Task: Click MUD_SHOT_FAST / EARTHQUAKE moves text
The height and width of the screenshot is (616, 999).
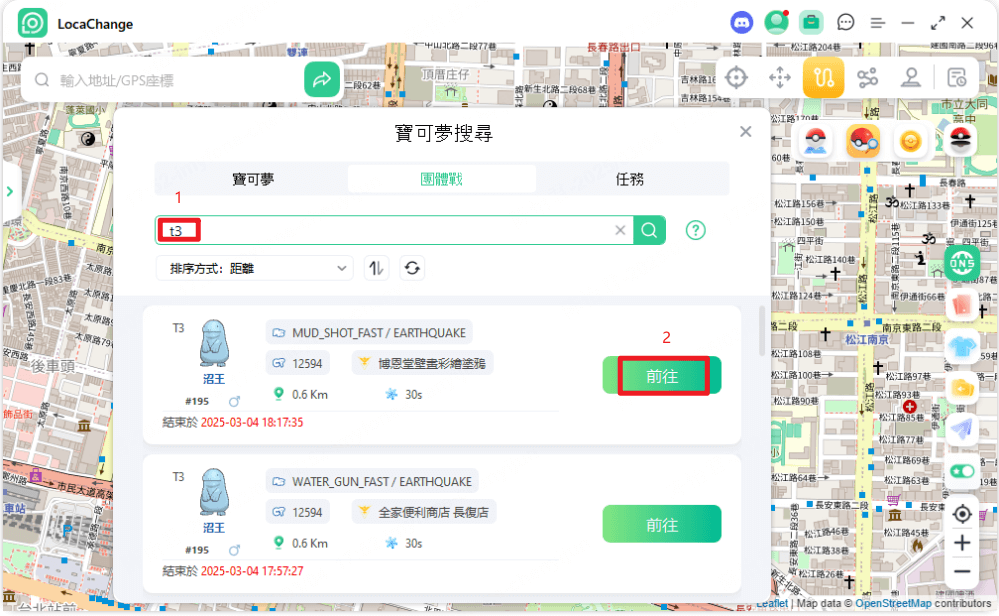Action: pyautogui.click(x=378, y=333)
